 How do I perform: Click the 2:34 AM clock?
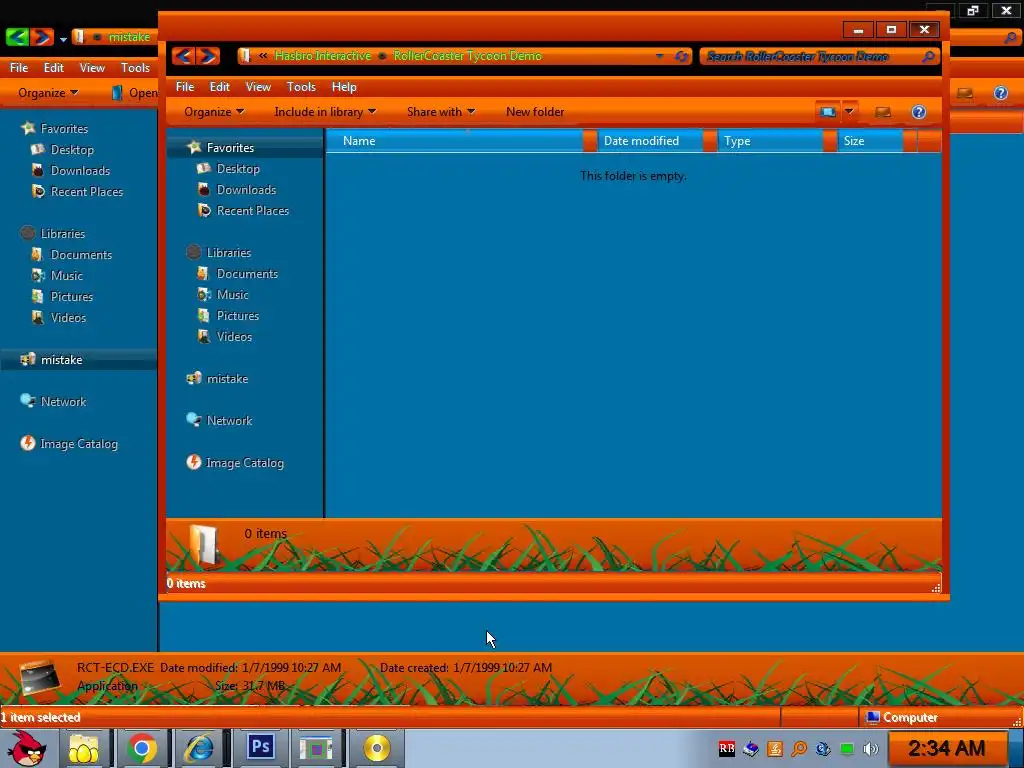[946, 748]
